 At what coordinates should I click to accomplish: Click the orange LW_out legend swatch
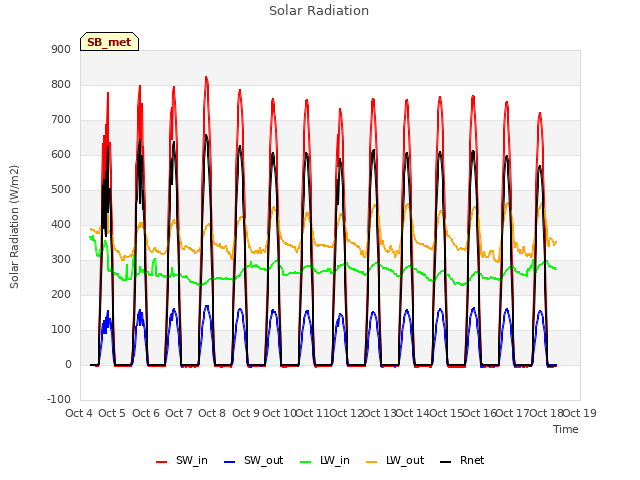pos(372,462)
